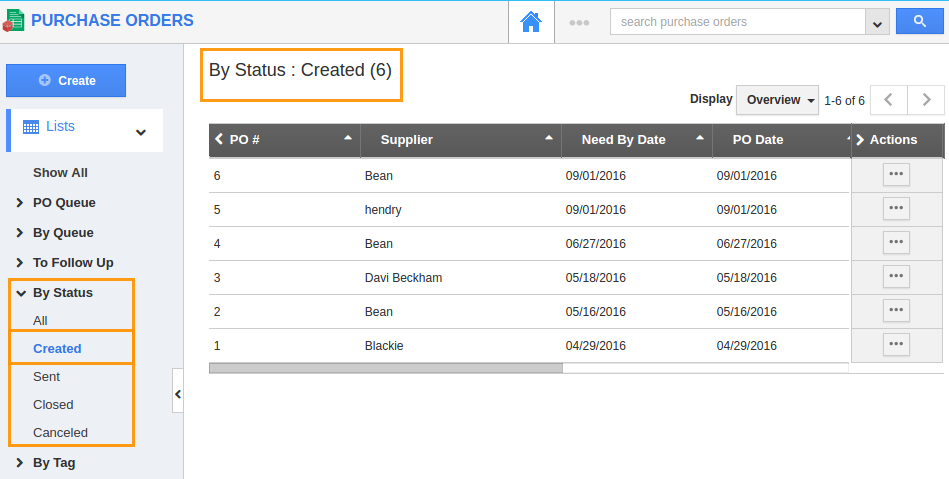Go to previous page of results
This screenshot has height=479, width=949.
click(x=888, y=100)
